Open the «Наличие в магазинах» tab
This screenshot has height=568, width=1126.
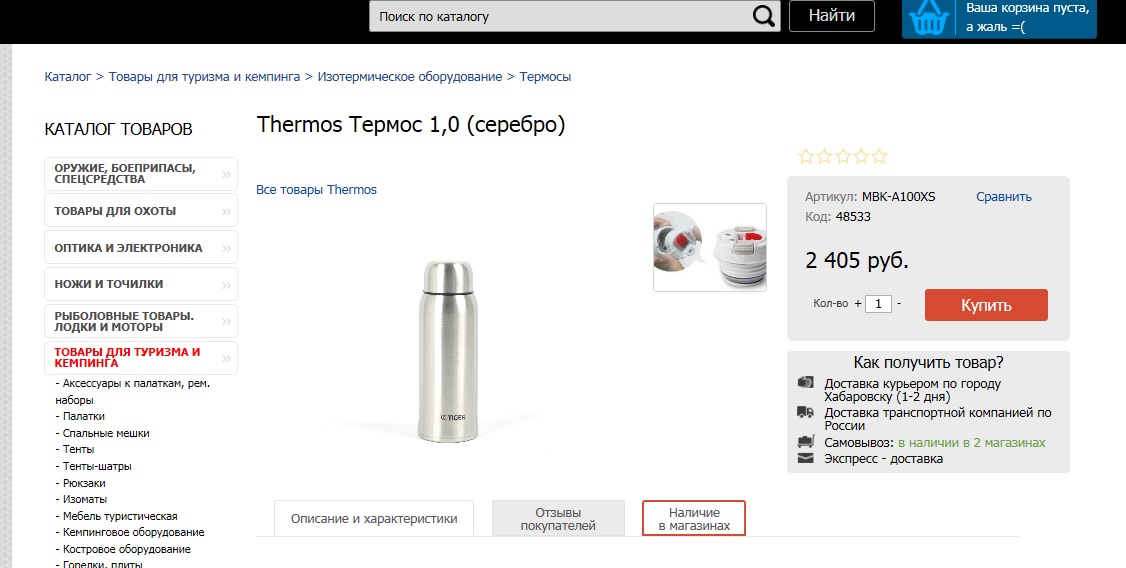pyautogui.click(x=694, y=518)
